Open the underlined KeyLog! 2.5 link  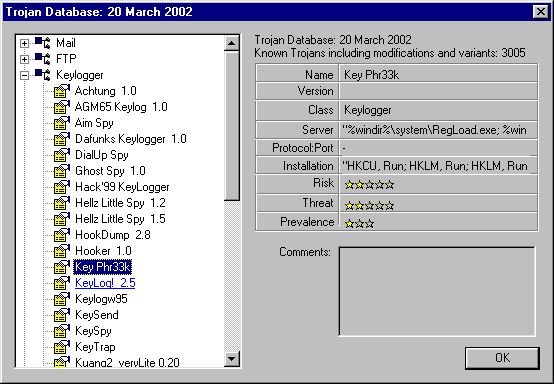pyautogui.click(x=105, y=283)
